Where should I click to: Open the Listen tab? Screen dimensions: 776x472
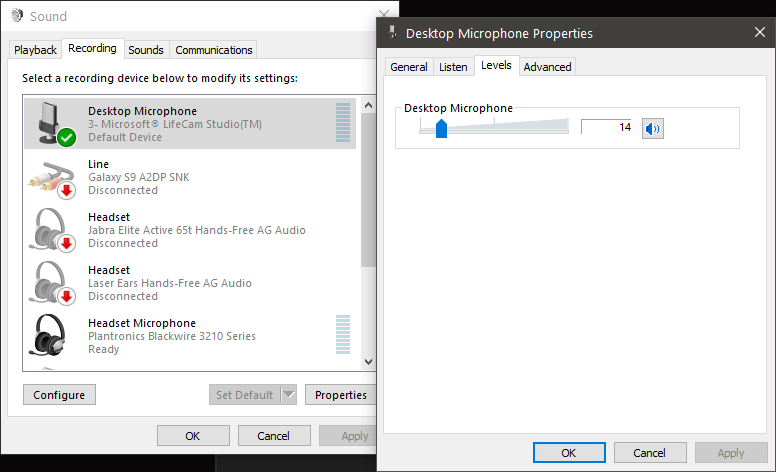[453, 67]
